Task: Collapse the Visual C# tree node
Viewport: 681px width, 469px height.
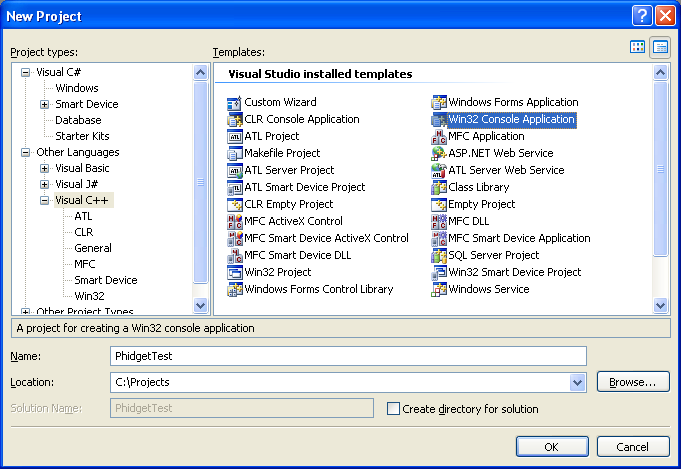Action: point(26,72)
